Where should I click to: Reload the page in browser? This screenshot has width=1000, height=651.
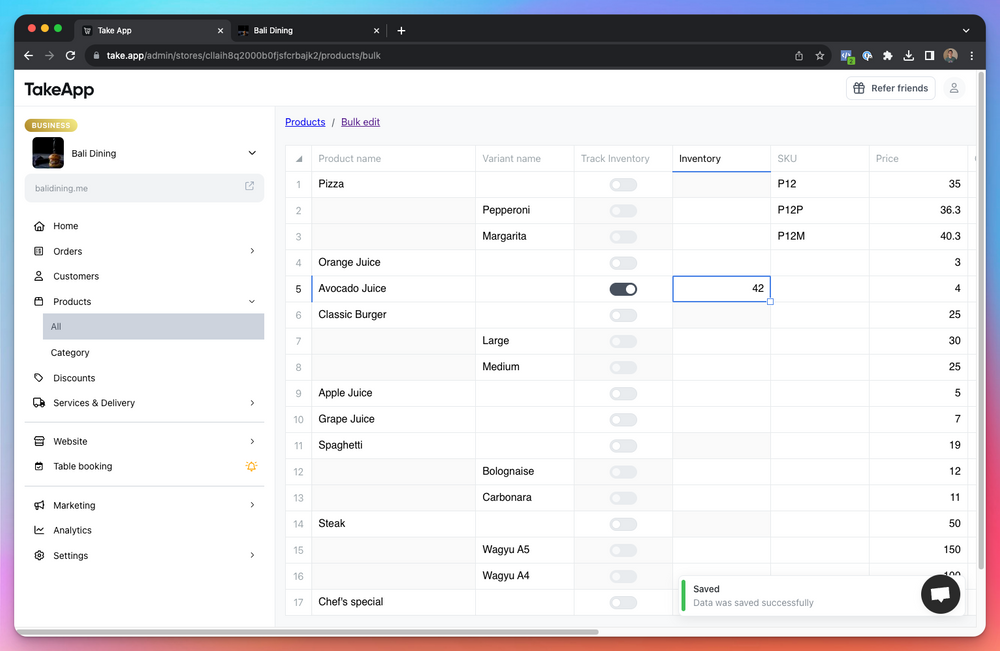pyautogui.click(x=70, y=55)
